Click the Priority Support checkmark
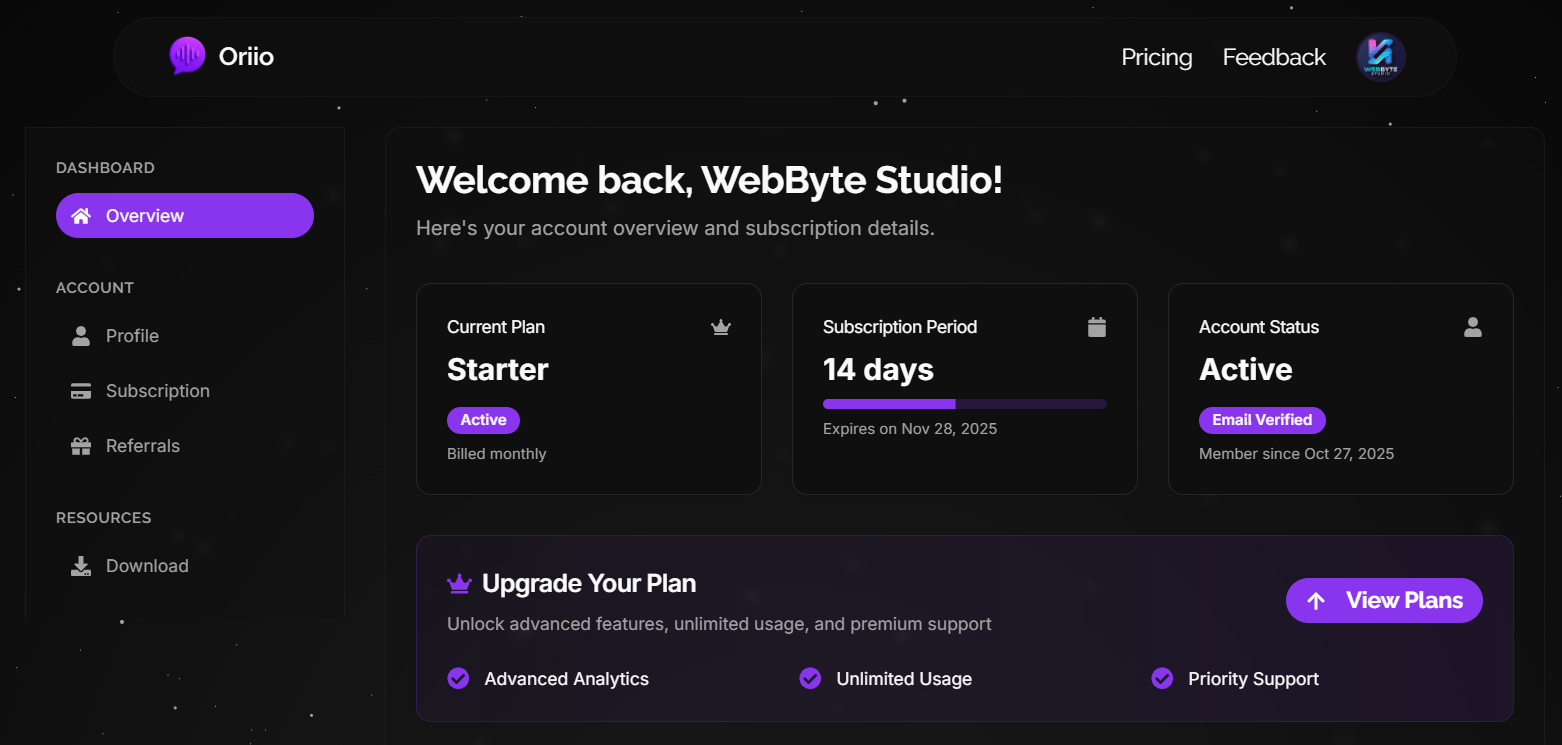 point(1162,679)
